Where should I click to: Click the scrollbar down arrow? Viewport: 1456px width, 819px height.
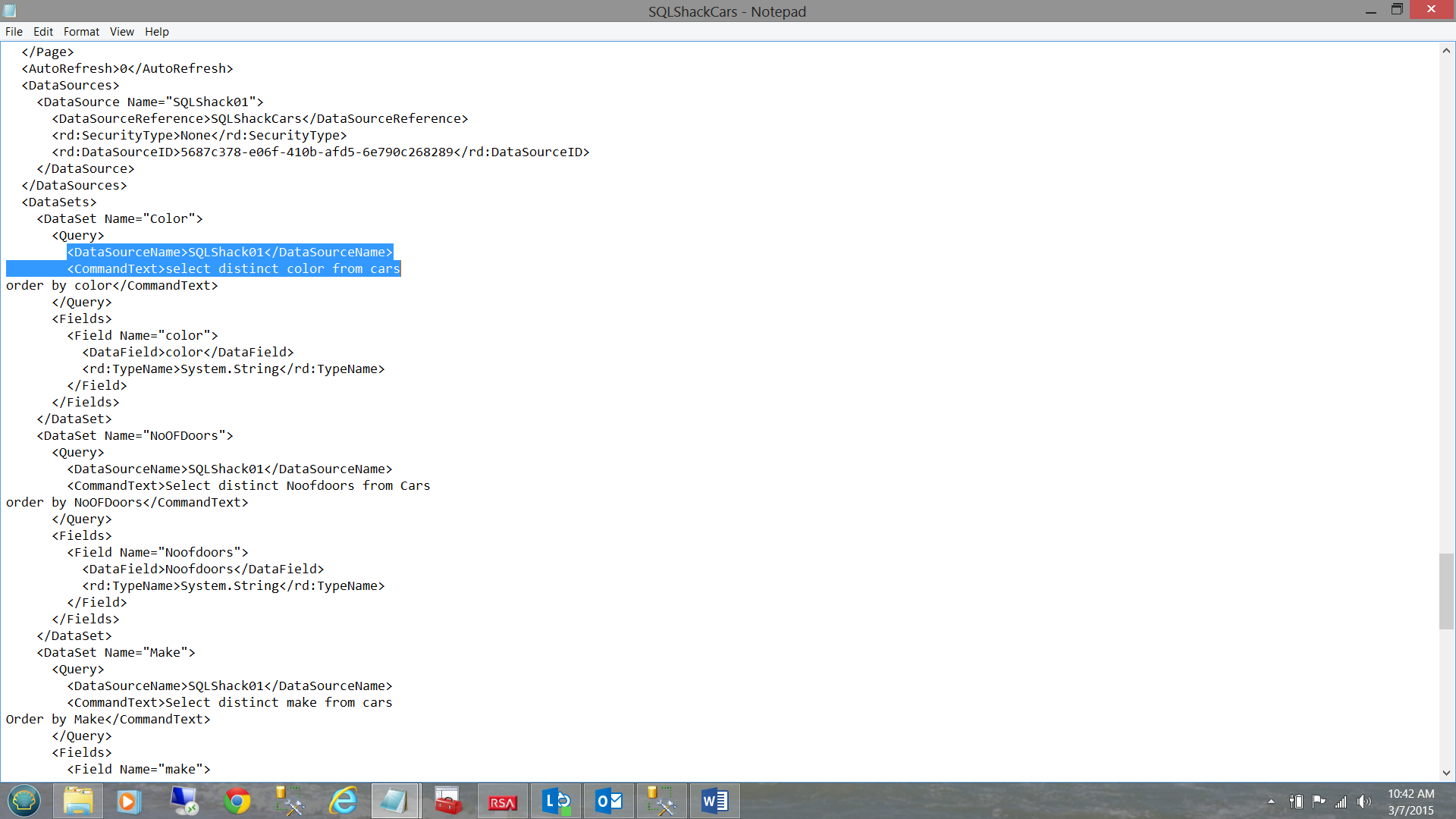[1446, 773]
